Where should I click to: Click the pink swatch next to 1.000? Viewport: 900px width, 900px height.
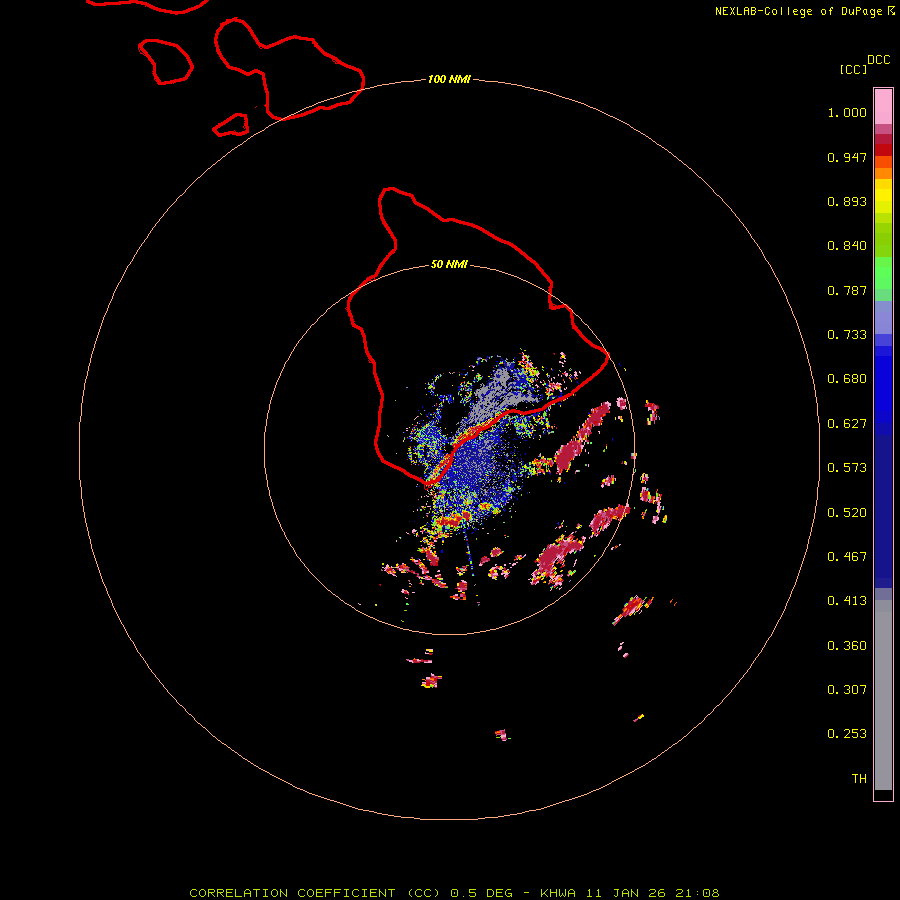click(883, 107)
